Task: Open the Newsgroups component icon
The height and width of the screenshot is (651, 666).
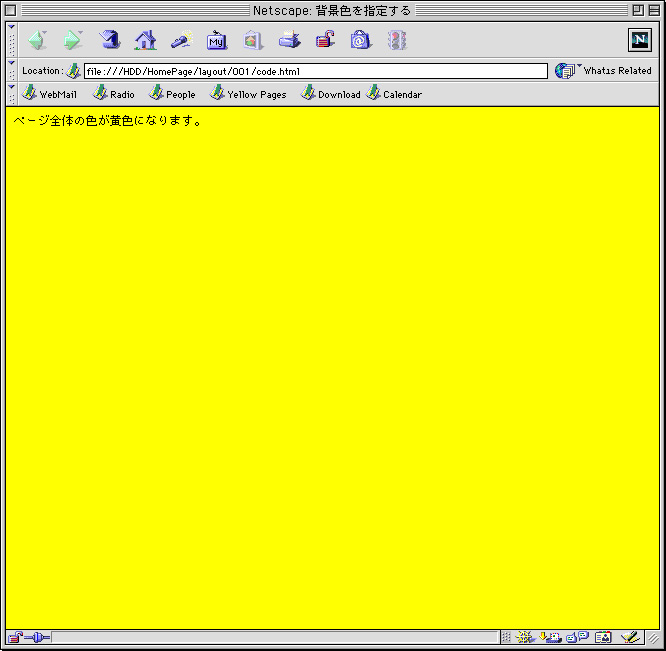Action: tap(578, 637)
